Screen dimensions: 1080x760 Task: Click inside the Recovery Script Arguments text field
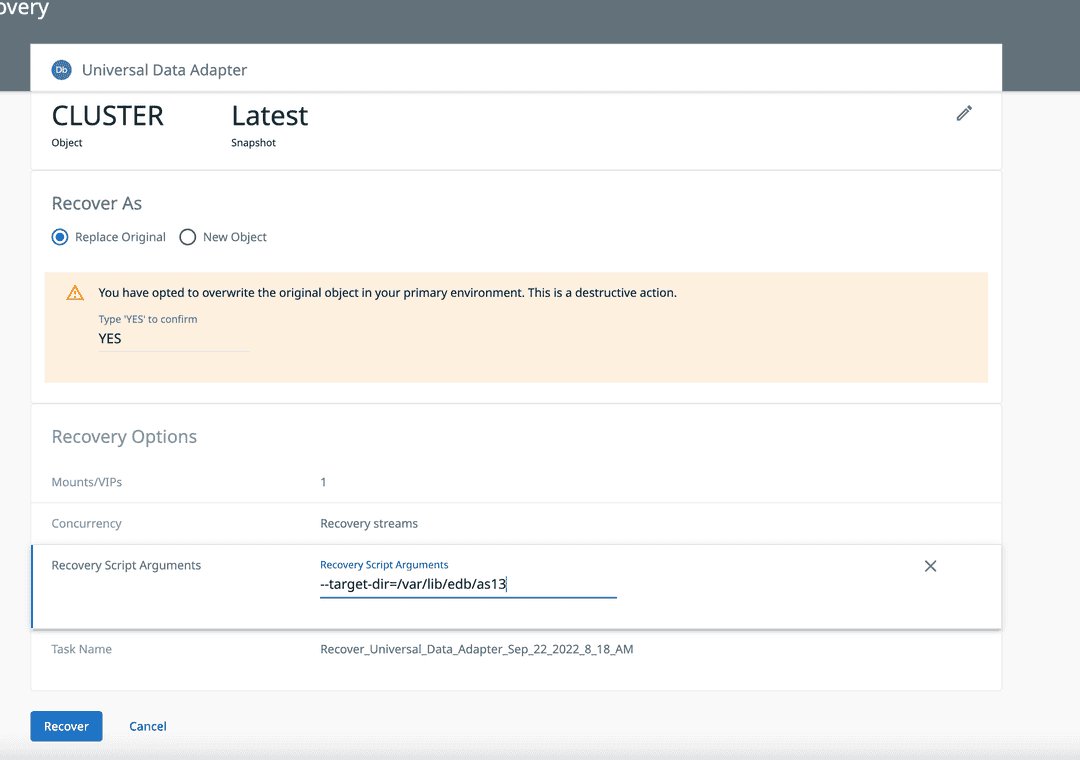tap(468, 584)
